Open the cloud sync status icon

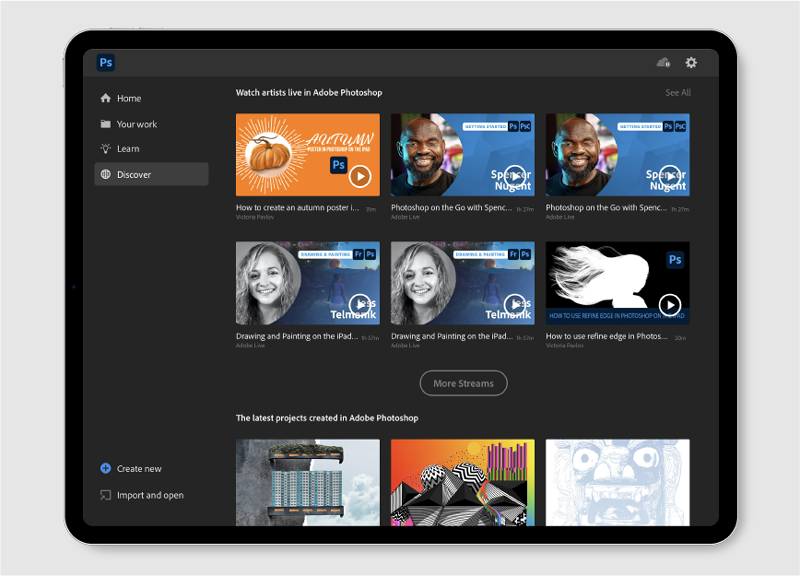coord(663,63)
